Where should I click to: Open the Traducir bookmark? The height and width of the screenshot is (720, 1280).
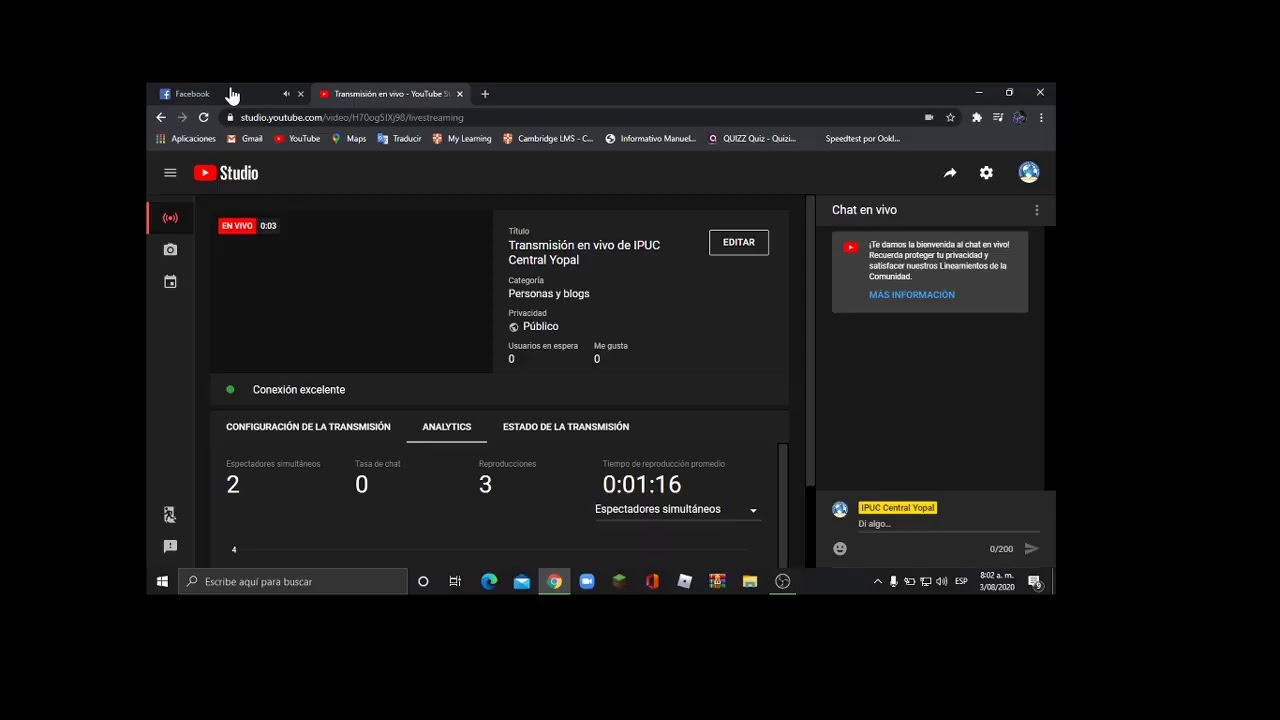pos(399,139)
